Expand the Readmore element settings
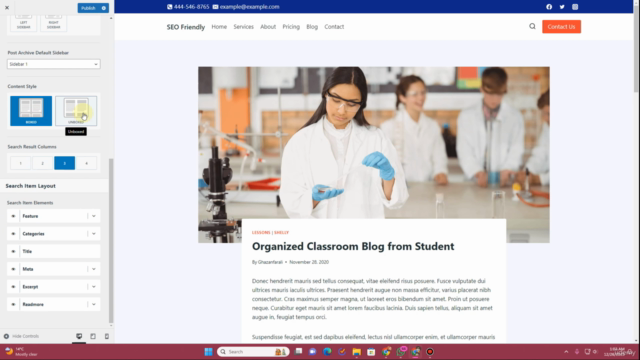Image resolution: width=640 pixels, height=360 pixels. tap(94, 304)
